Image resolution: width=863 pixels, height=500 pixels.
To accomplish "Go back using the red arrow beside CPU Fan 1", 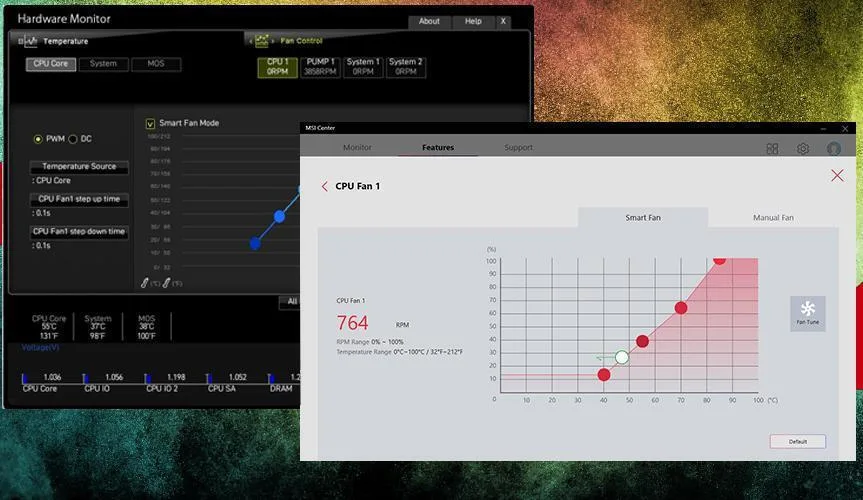I will (325, 187).
